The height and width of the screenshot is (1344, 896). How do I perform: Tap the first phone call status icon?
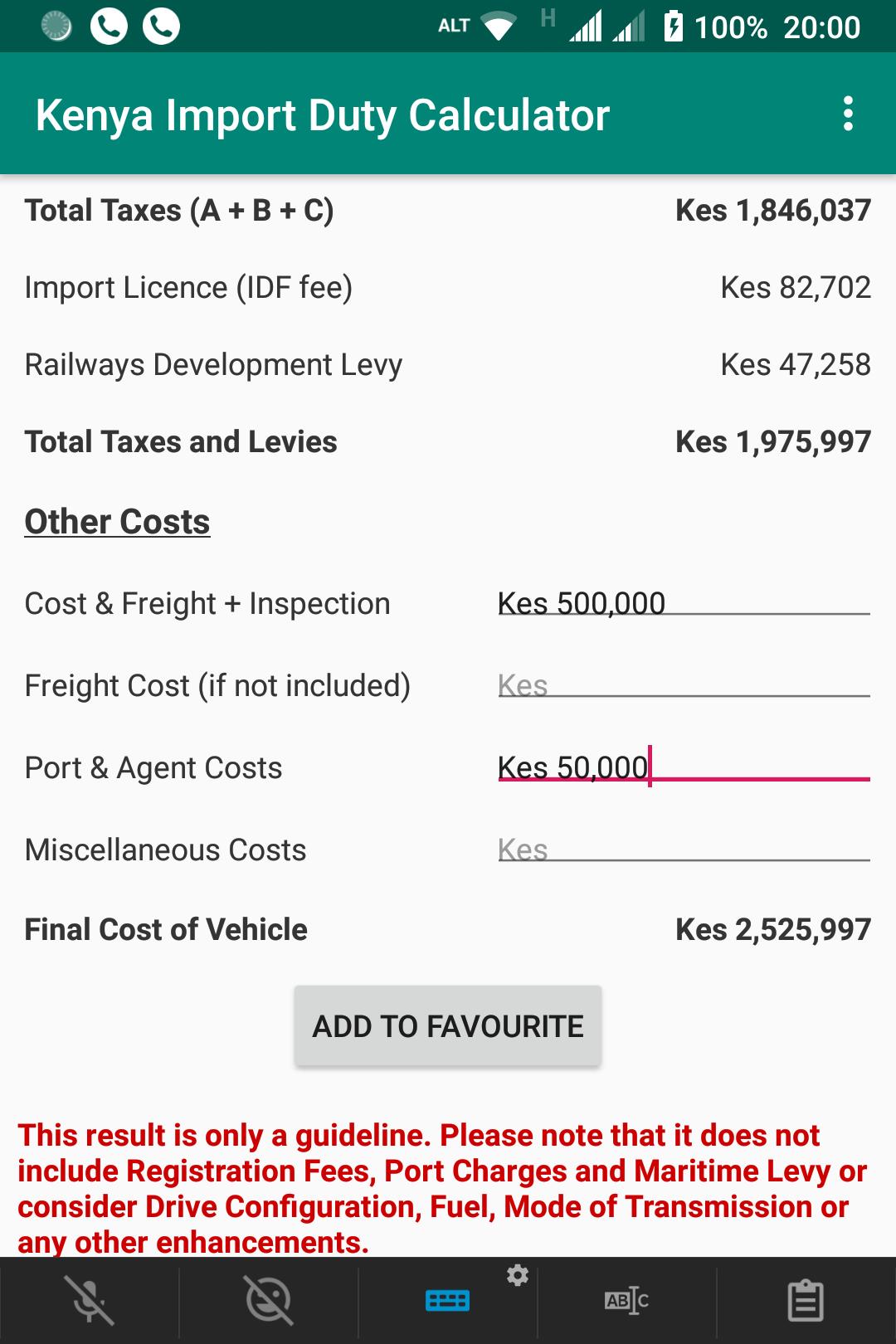[109, 26]
